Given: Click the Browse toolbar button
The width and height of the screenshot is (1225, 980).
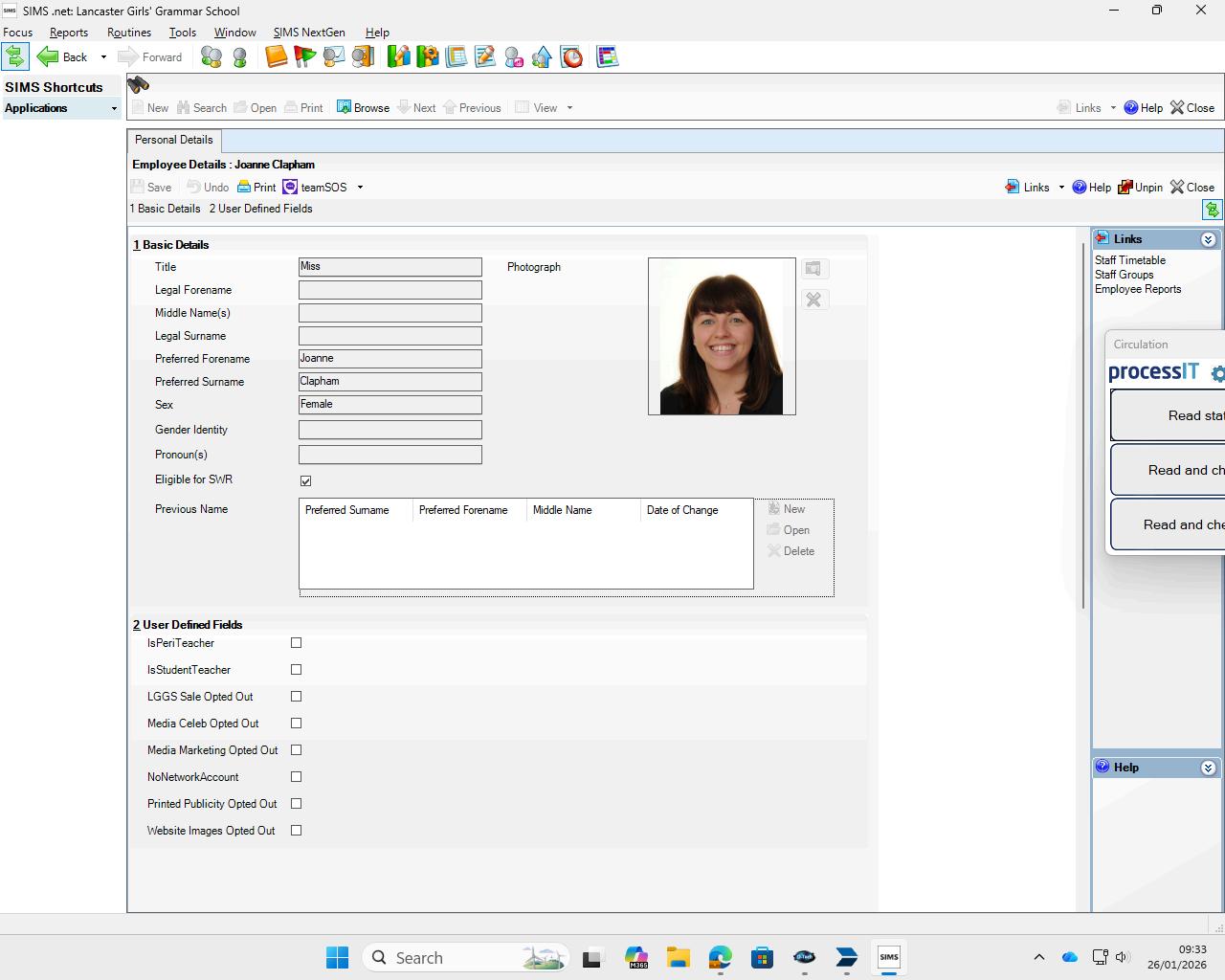Looking at the screenshot, I should click(363, 107).
